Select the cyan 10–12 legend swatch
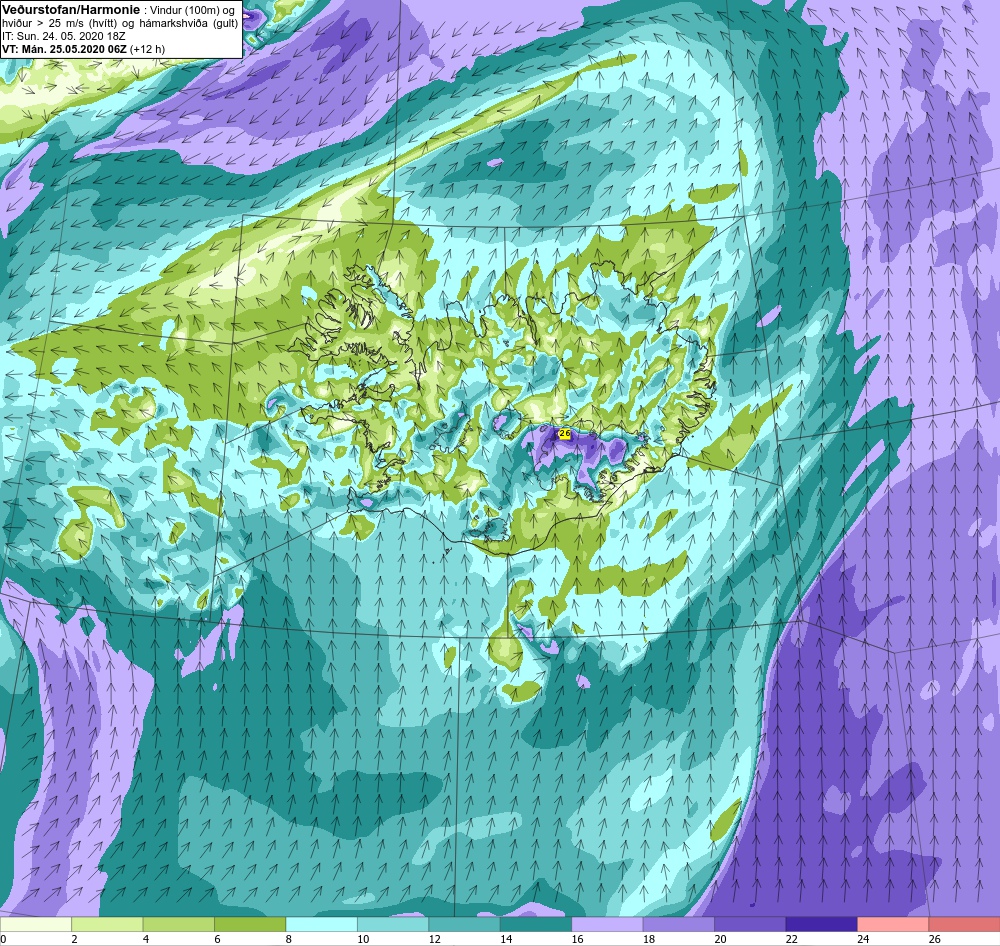The image size is (1000, 946). (393, 924)
